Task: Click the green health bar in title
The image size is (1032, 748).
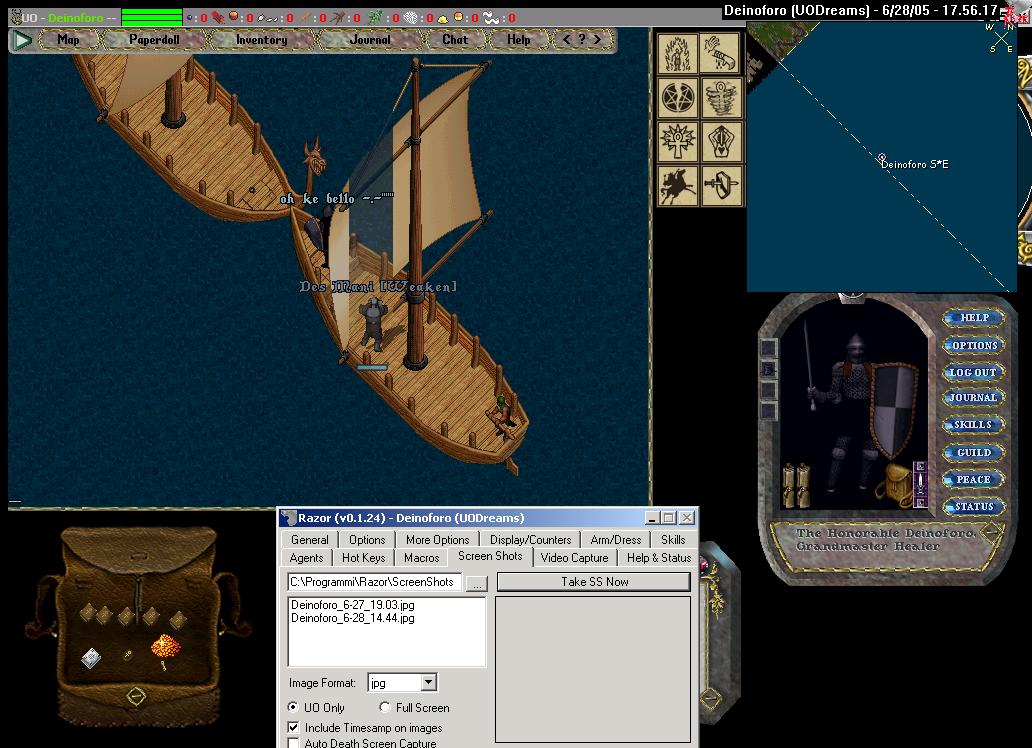Action: [151, 17]
